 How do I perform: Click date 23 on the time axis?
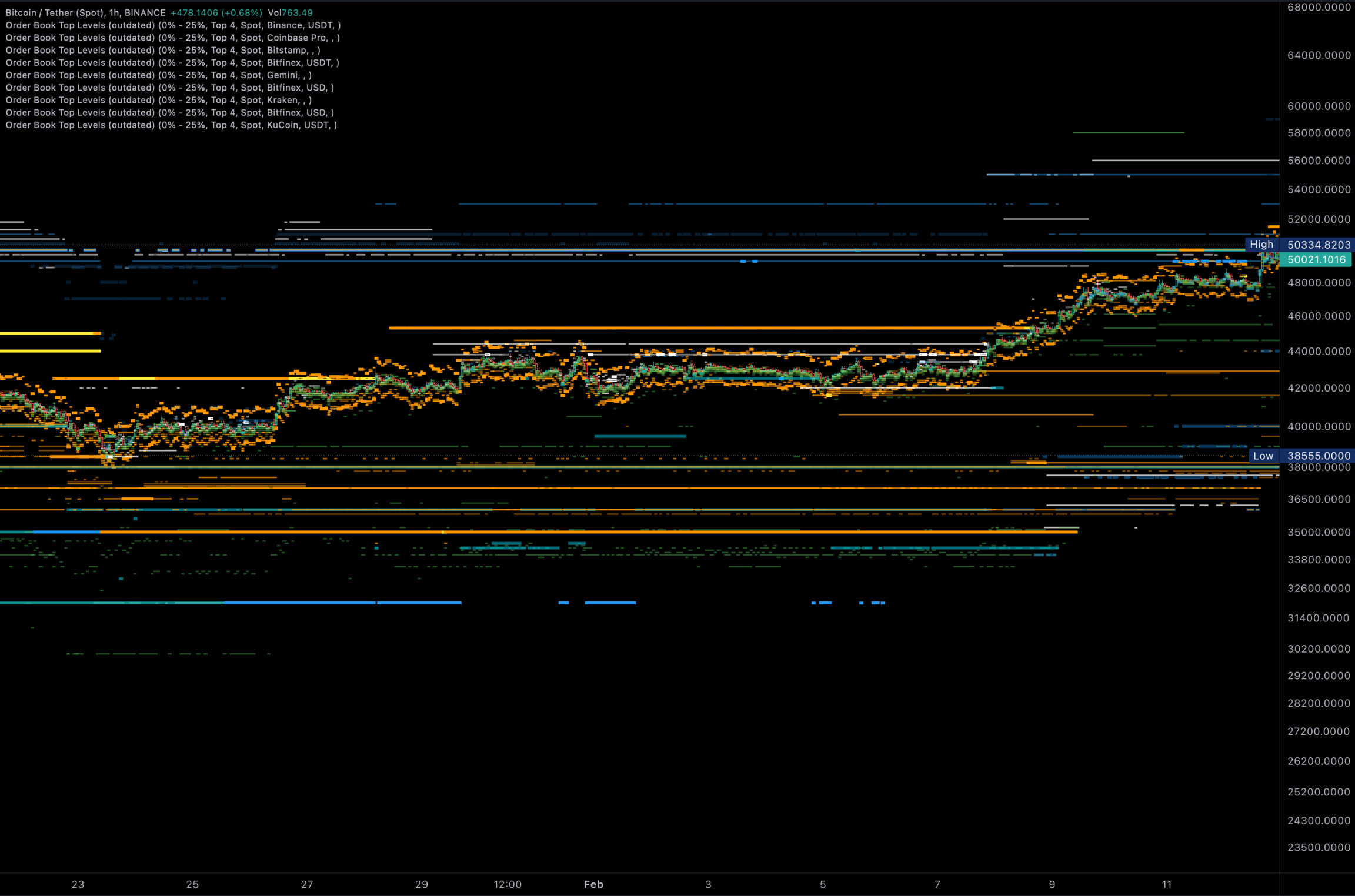[78, 884]
